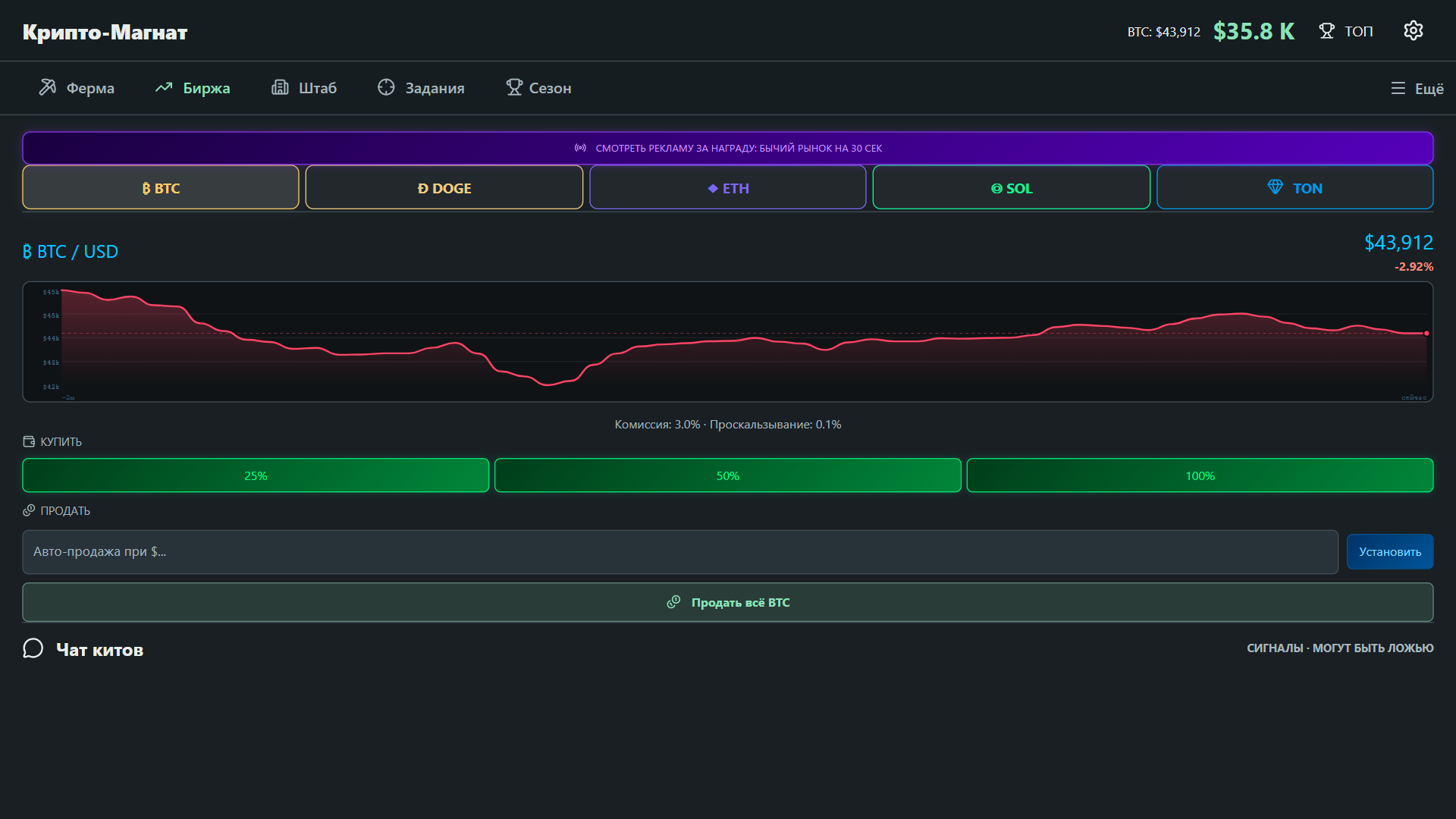Viewport: 1456px width, 819px height.
Task: Click the hamburger icon next to Ещё
Action: pyautogui.click(x=1398, y=88)
